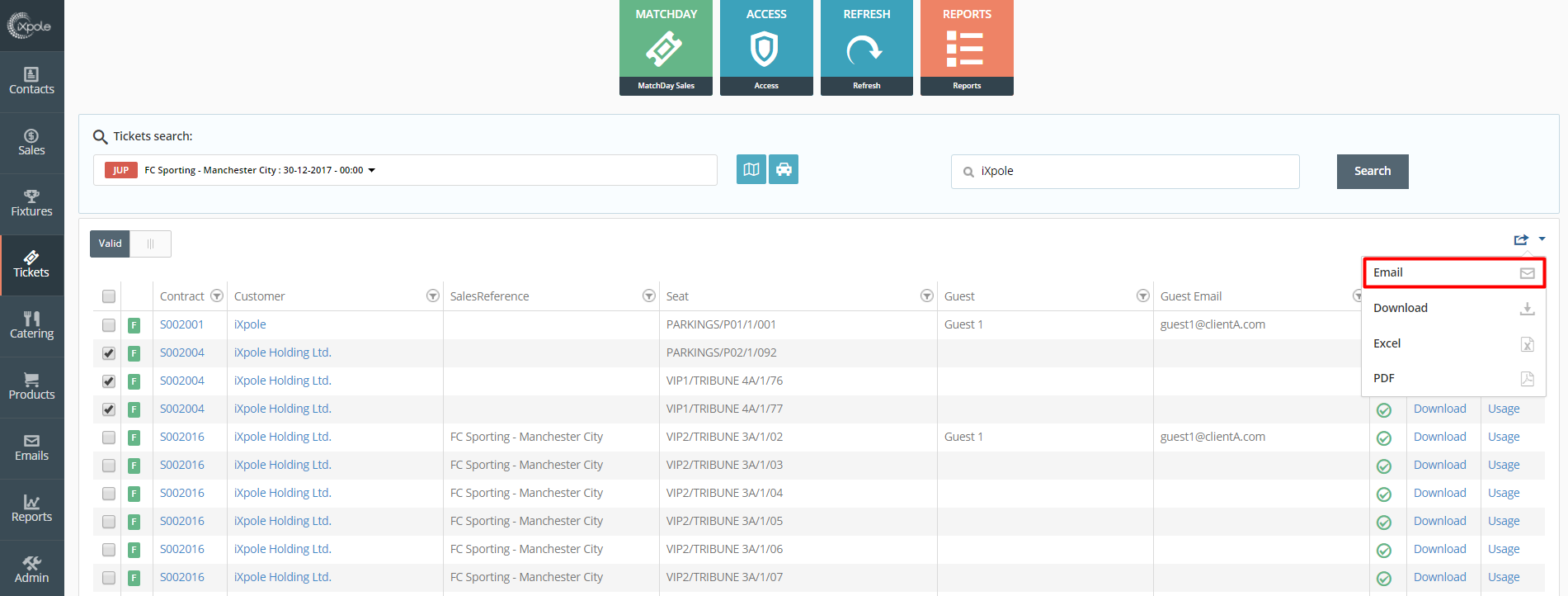Choose Download from the export menu

coord(1453,308)
